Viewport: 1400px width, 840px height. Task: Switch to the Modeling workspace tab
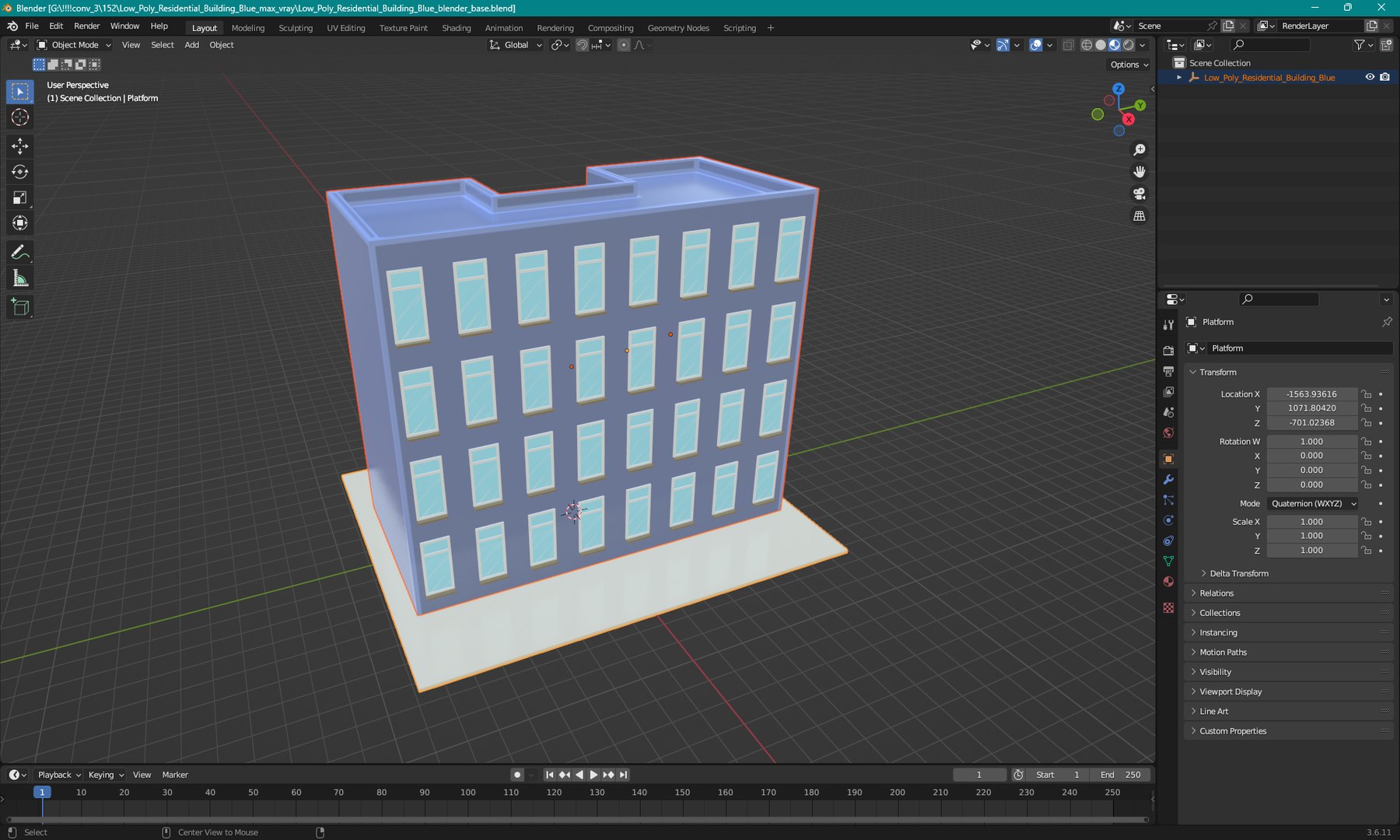pos(248,28)
